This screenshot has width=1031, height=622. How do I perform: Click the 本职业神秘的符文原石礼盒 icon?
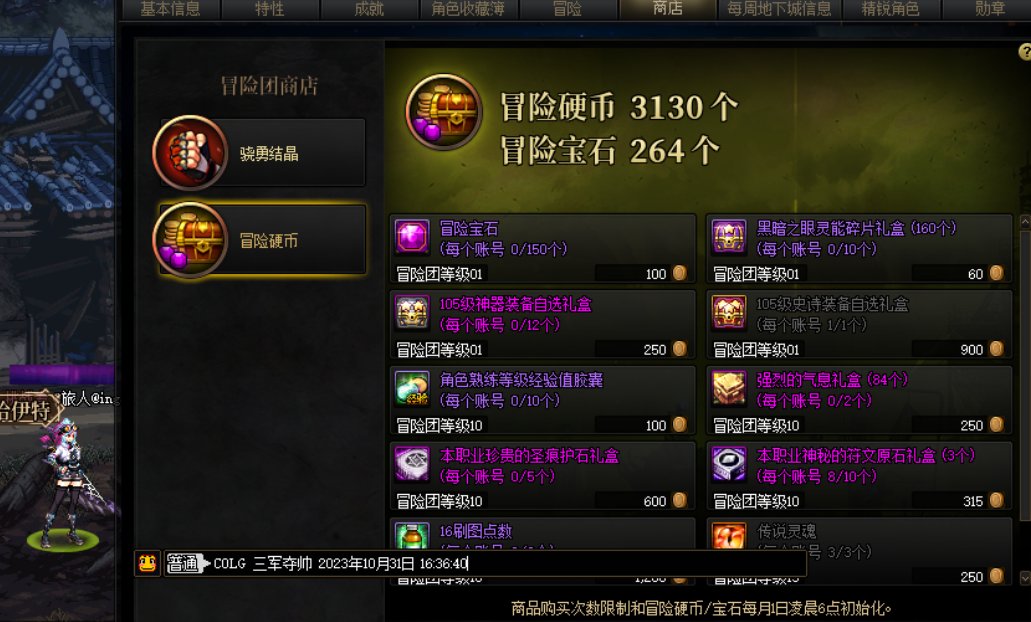[x=729, y=464]
